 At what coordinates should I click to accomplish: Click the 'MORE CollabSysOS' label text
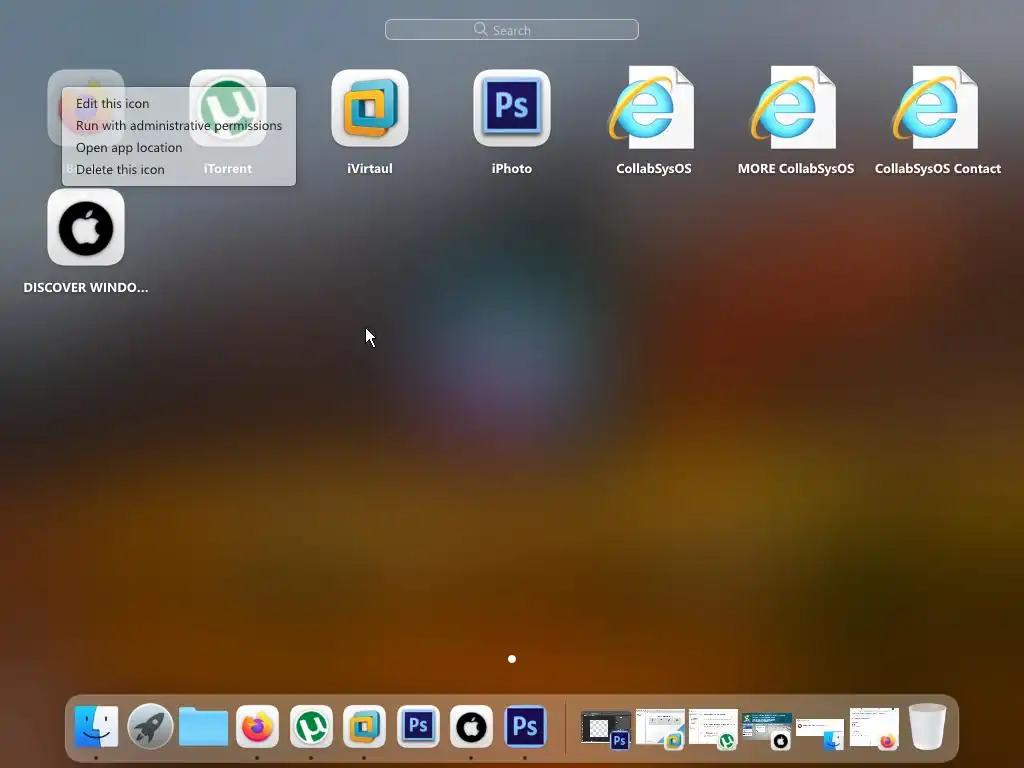pyautogui.click(x=795, y=168)
